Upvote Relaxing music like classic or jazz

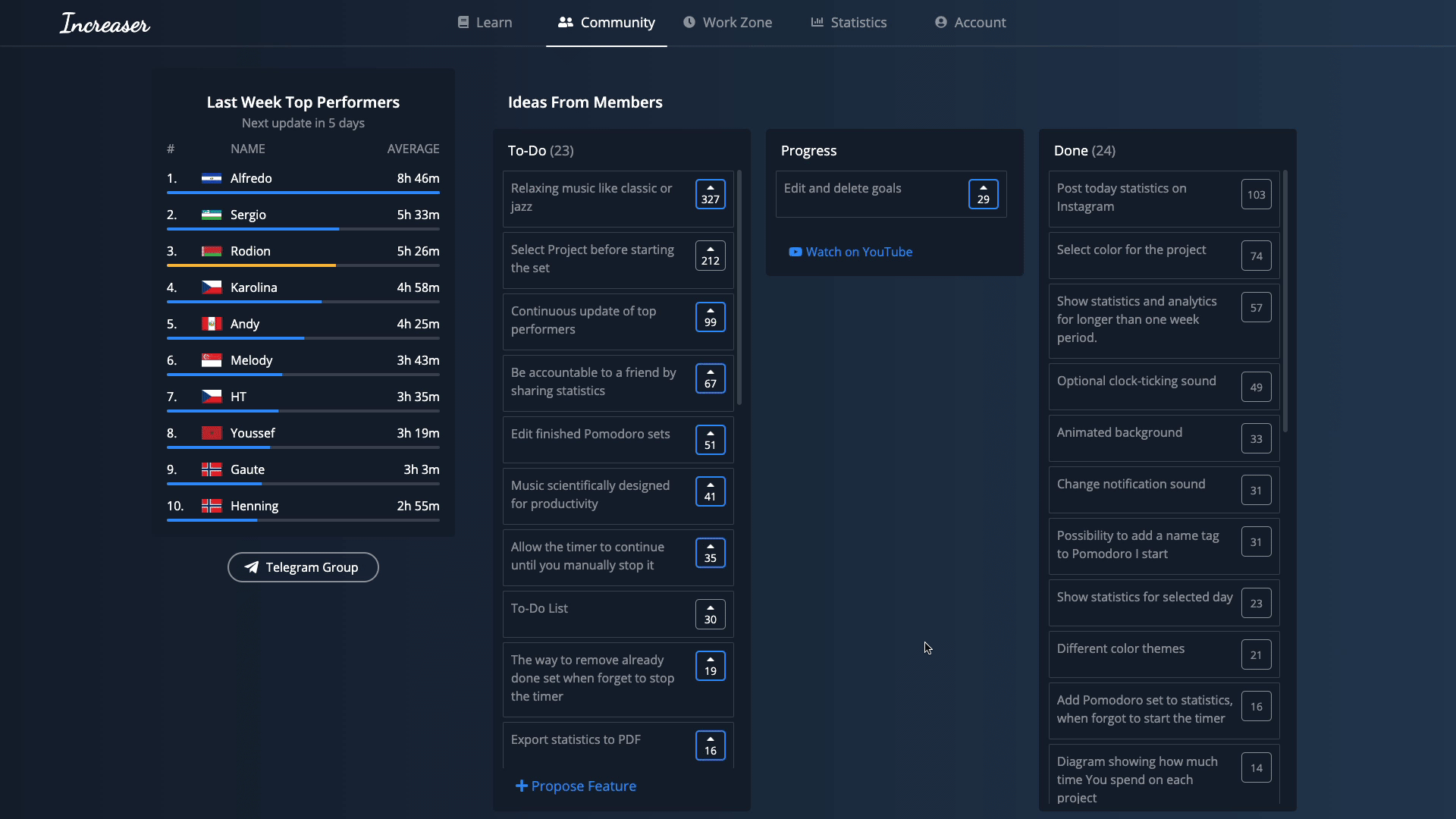tap(711, 194)
